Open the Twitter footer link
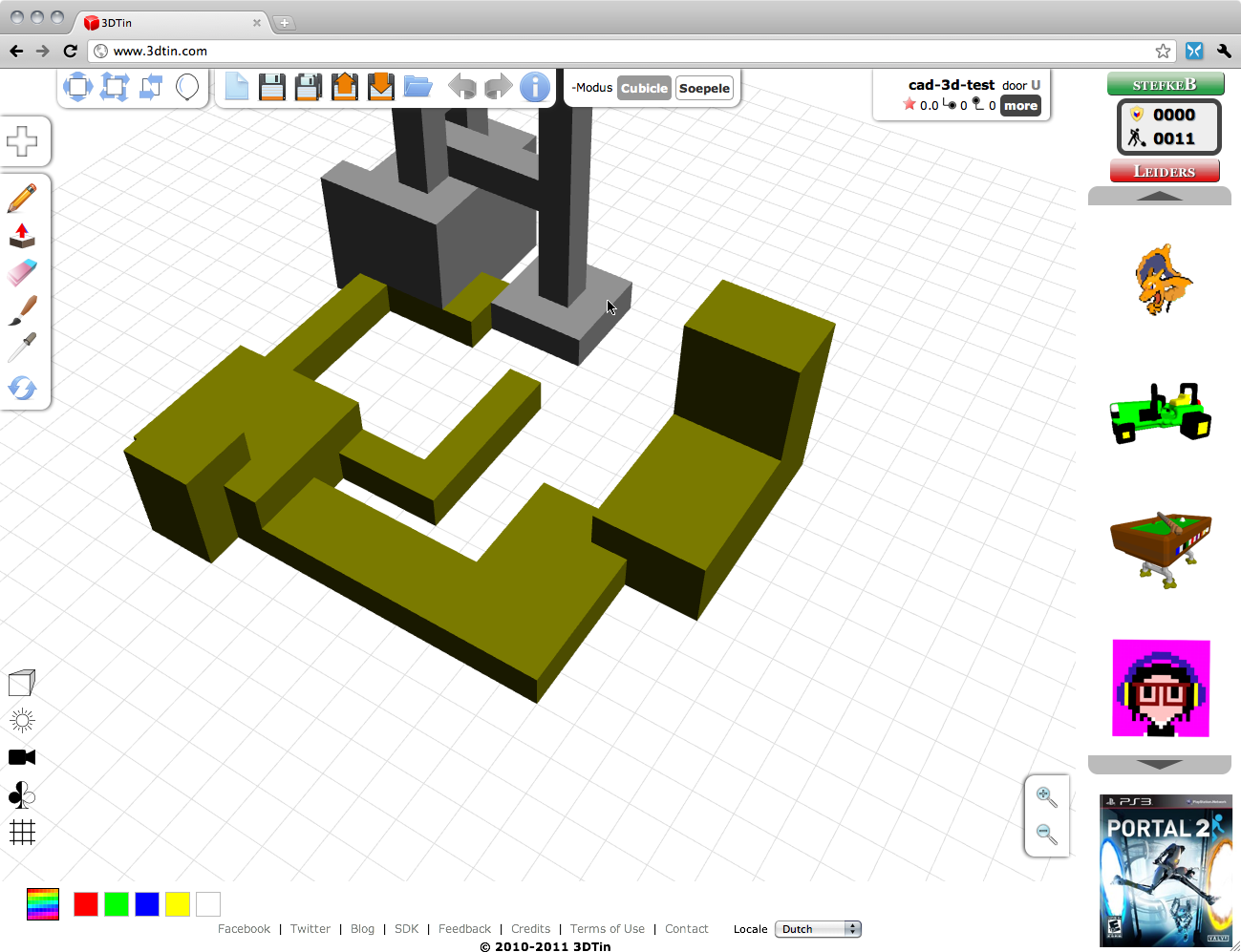This screenshot has width=1241, height=952. (310, 929)
